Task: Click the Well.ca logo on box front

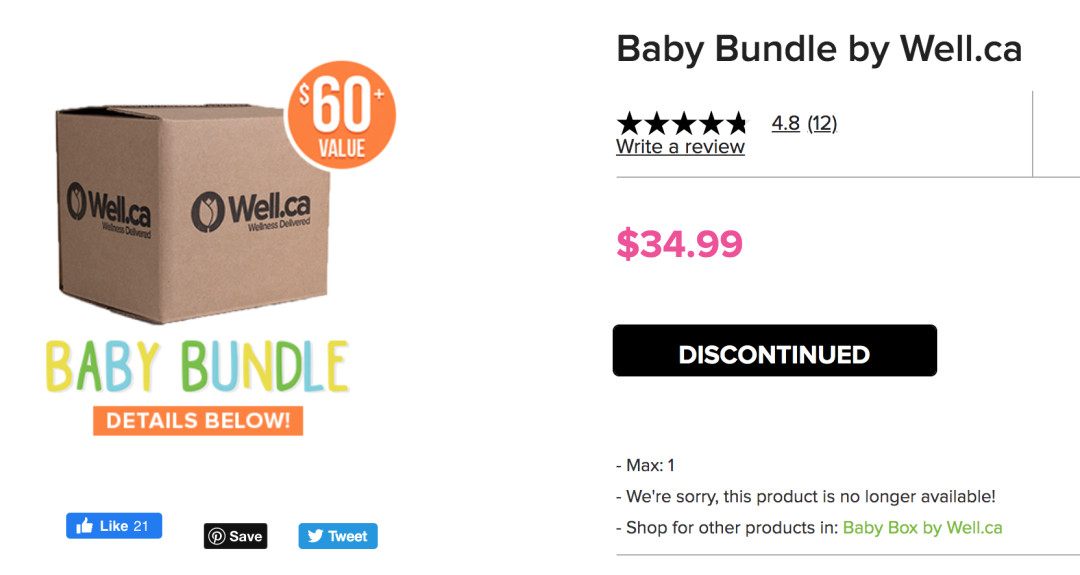Action: coord(250,210)
